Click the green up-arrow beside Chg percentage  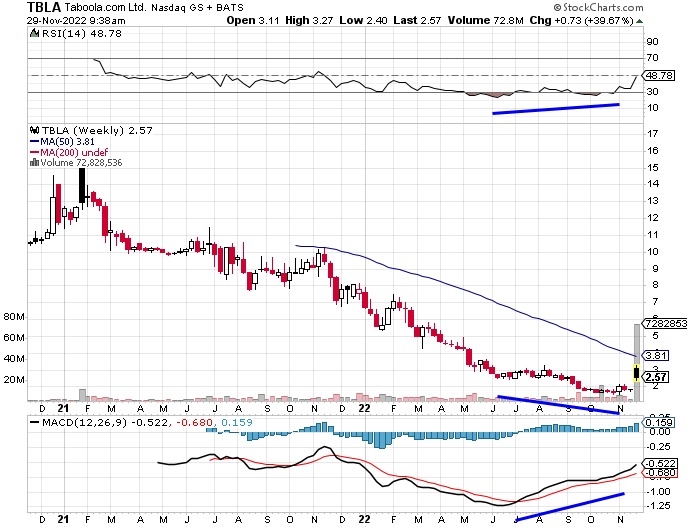point(639,21)
